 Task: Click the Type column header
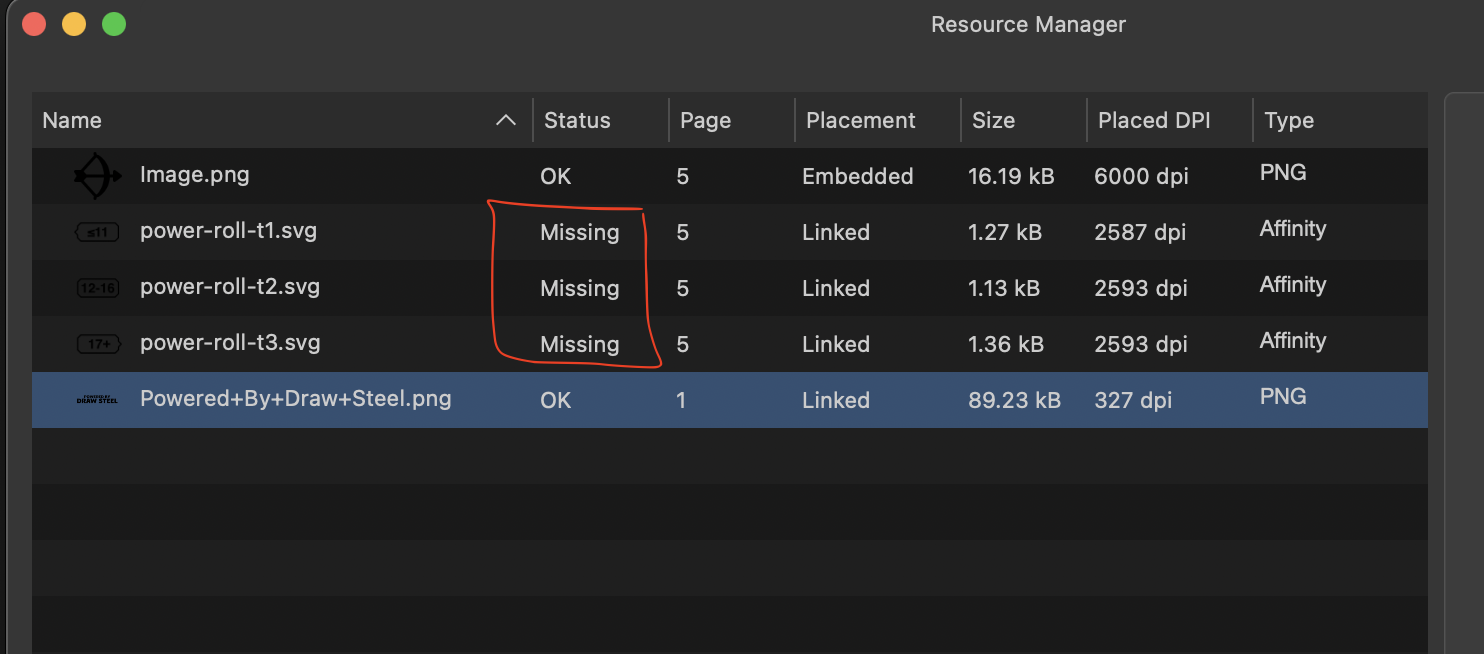pos(1288,121)
